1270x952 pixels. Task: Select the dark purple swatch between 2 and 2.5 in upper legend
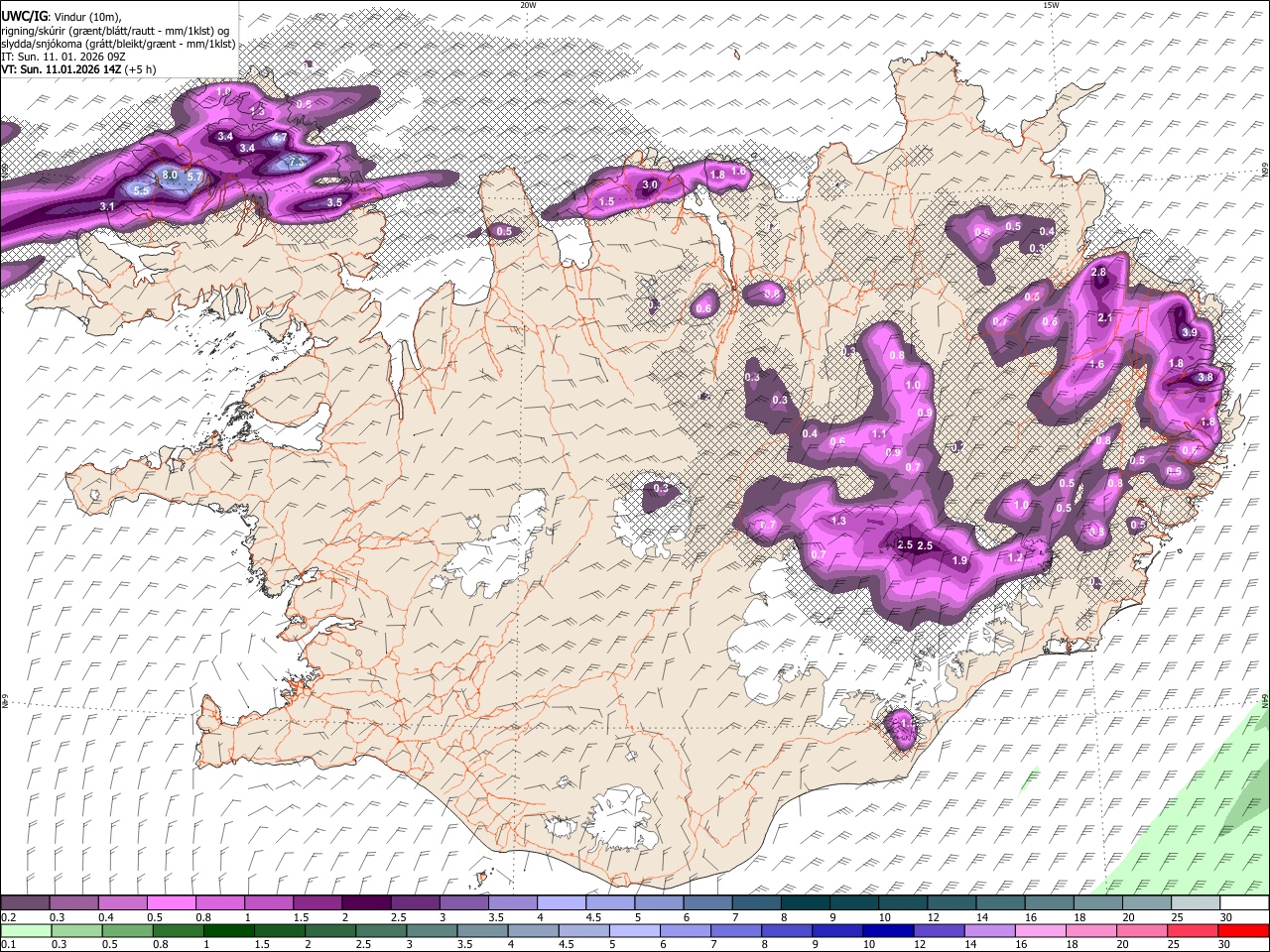click(365, 903)
